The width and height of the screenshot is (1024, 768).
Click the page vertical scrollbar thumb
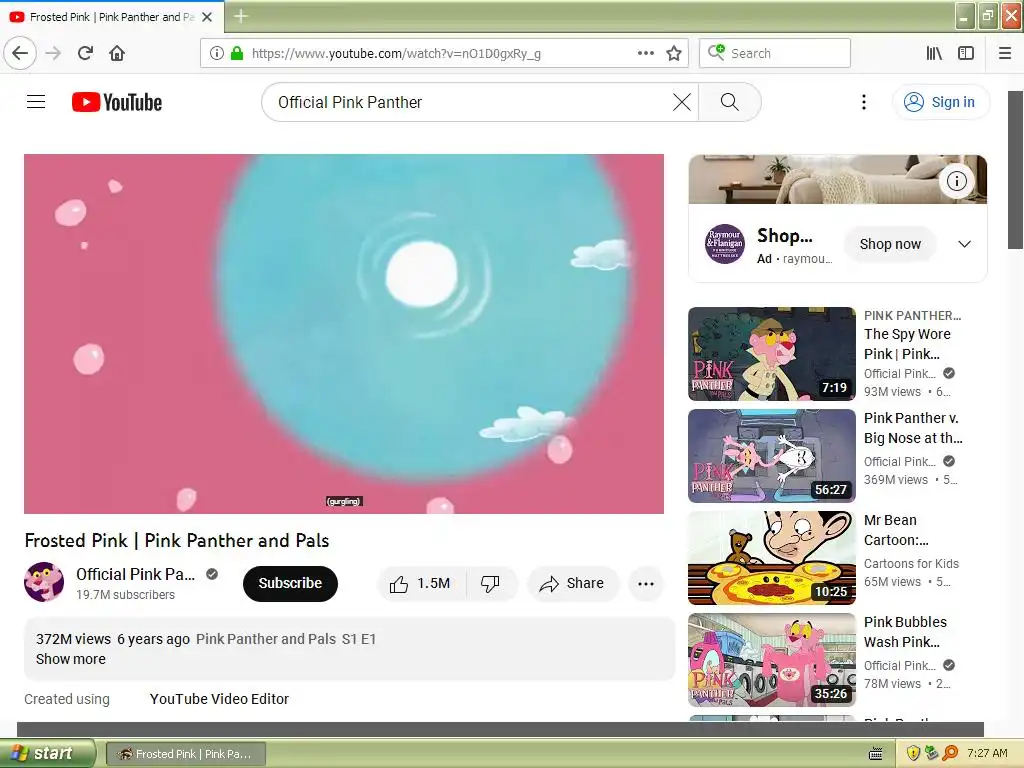coord(1016,170)
